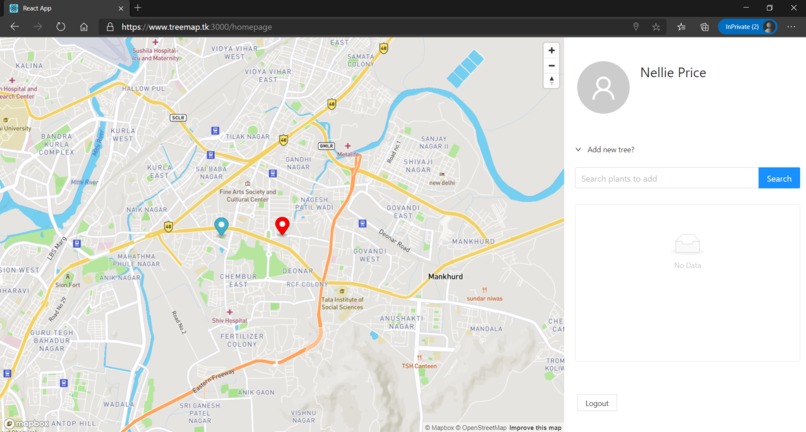The height and width of the screenshot is (432, 806).
Task: Click the TILAK NAGAR map label
Action: 247,137
